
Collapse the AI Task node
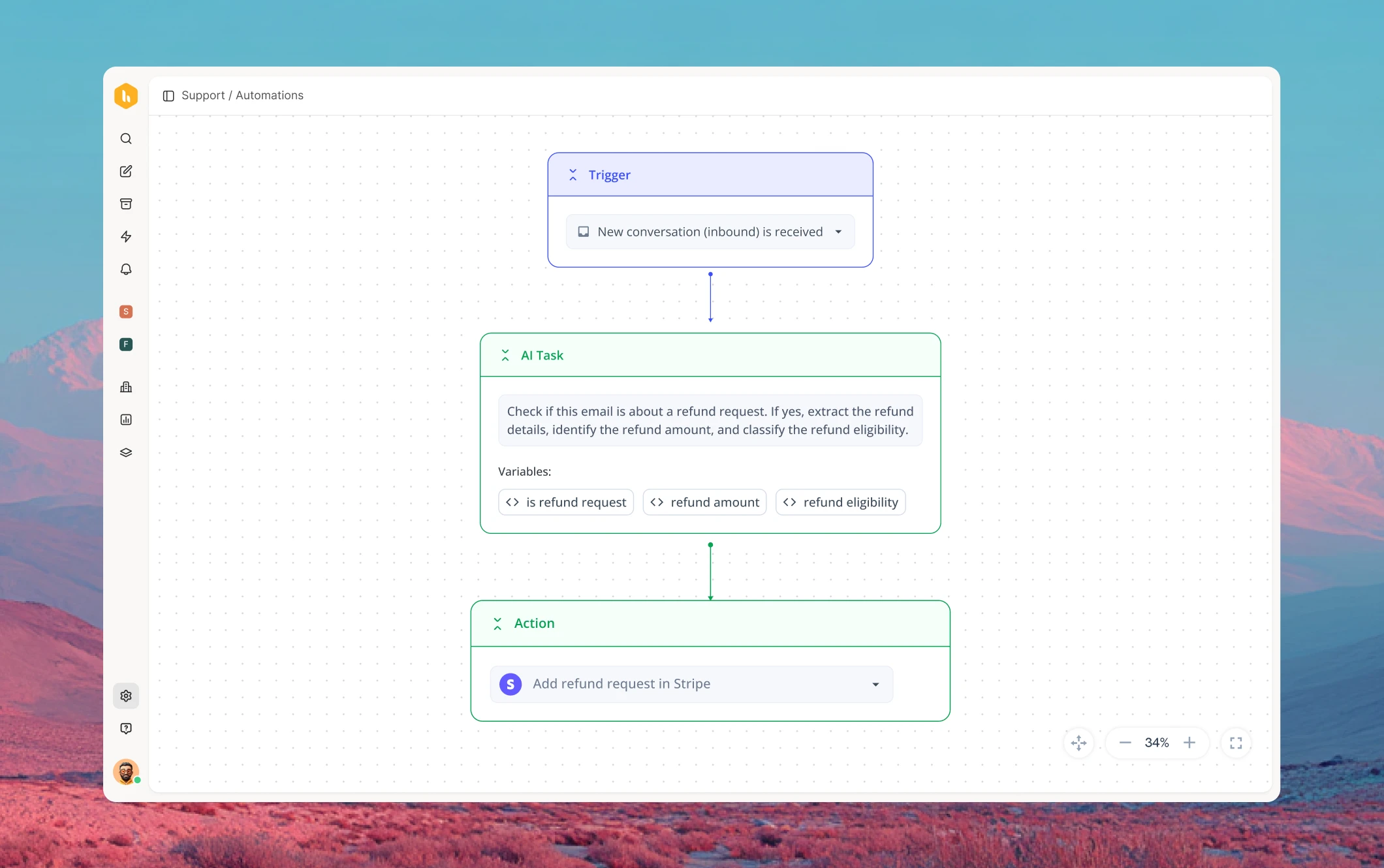(x=505, y=356)
